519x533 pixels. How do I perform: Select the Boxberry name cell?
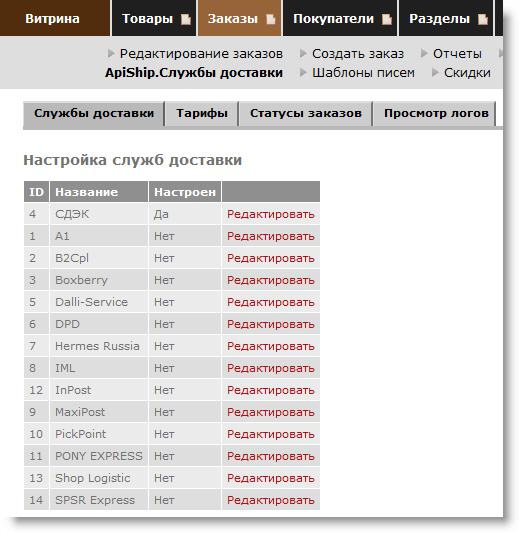tap(99, 280)
